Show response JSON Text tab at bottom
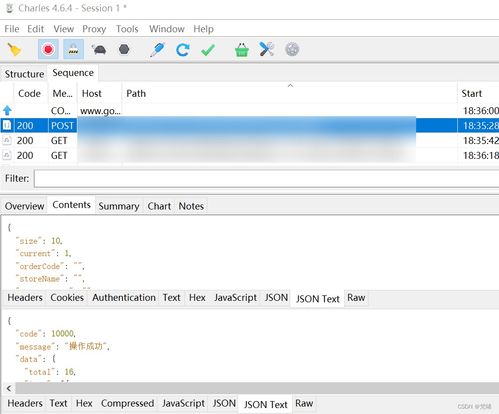The image size is (499, 414). point(265,404)
